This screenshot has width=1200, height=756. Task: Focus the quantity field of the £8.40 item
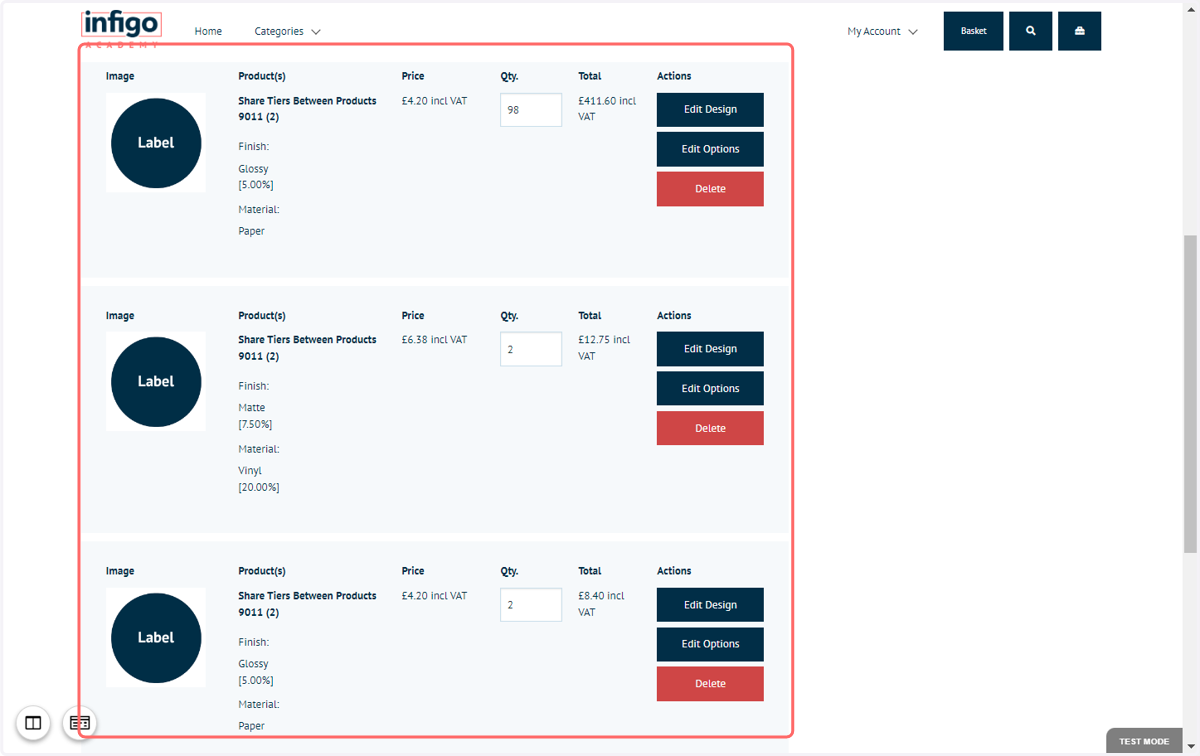[x=531, y=605]
